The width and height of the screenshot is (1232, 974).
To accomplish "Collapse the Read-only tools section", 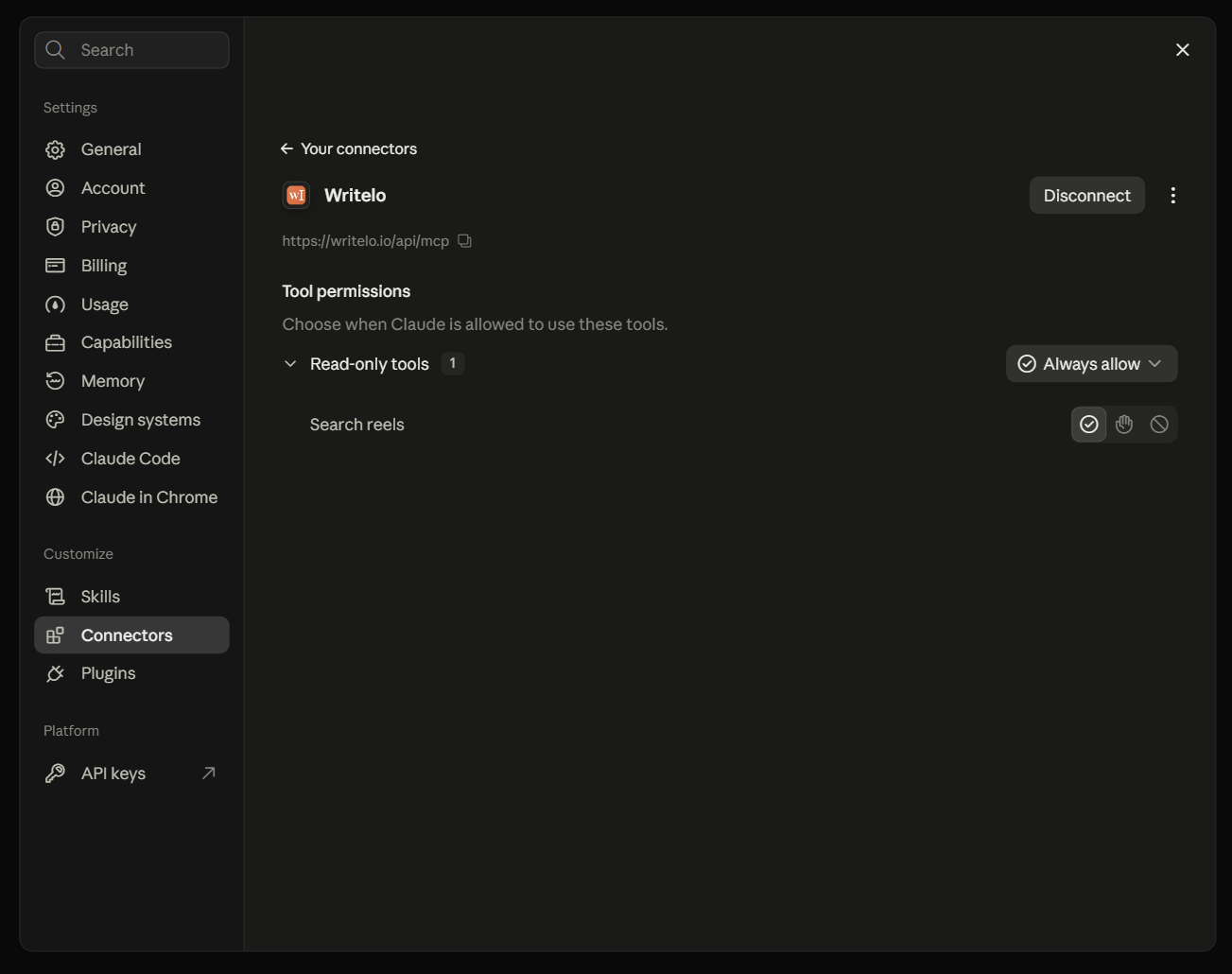I will coord(290,364).
